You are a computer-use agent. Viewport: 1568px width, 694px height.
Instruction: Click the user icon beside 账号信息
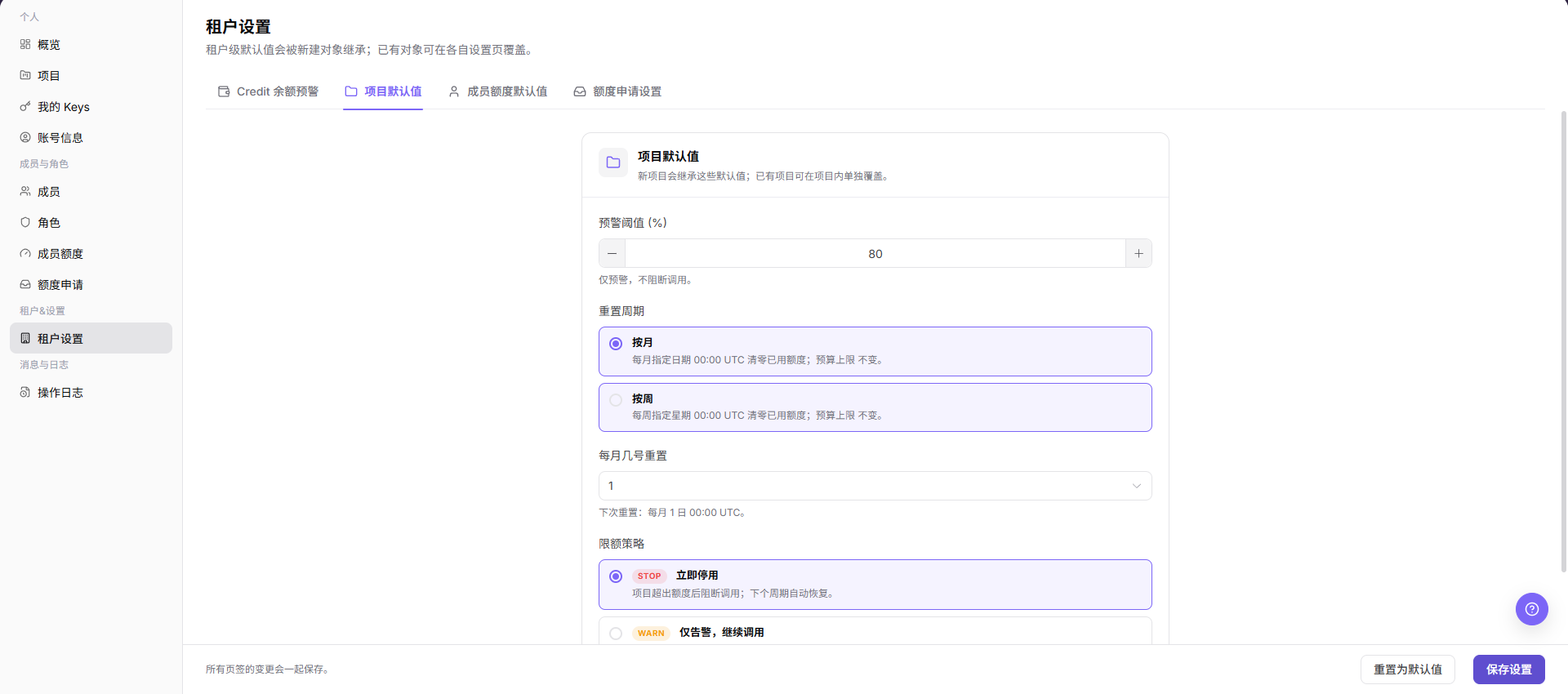pyautogui.click(x=25, y=137)
